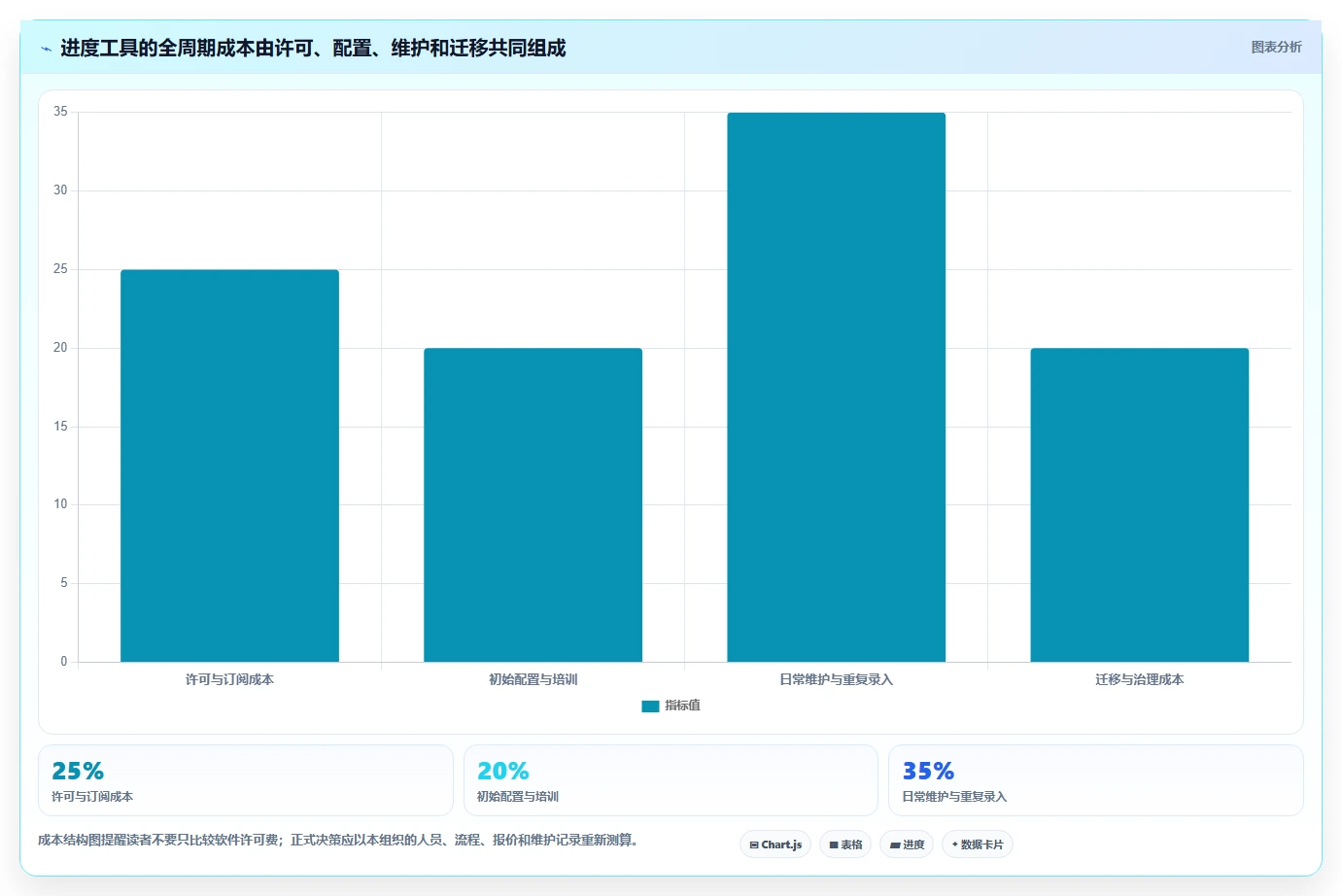Click the small icon inside 数据卡片 chip
The image size is (1342, 896).
(955, 844)
